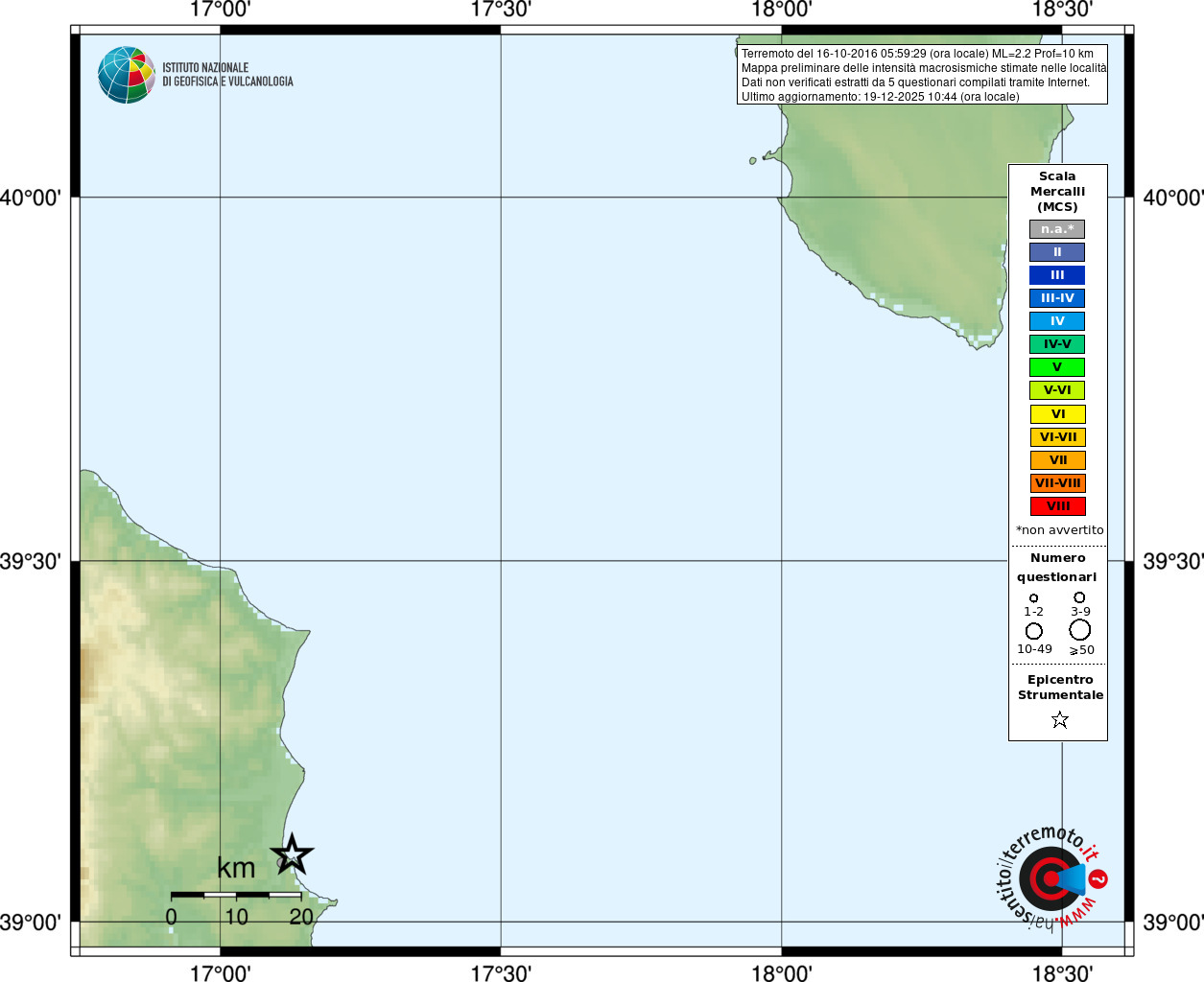Viewport: 1204px width, 982px height.
Task: Click the haisentitoilterremoto.it target logo
Action: pos(1051,878)
